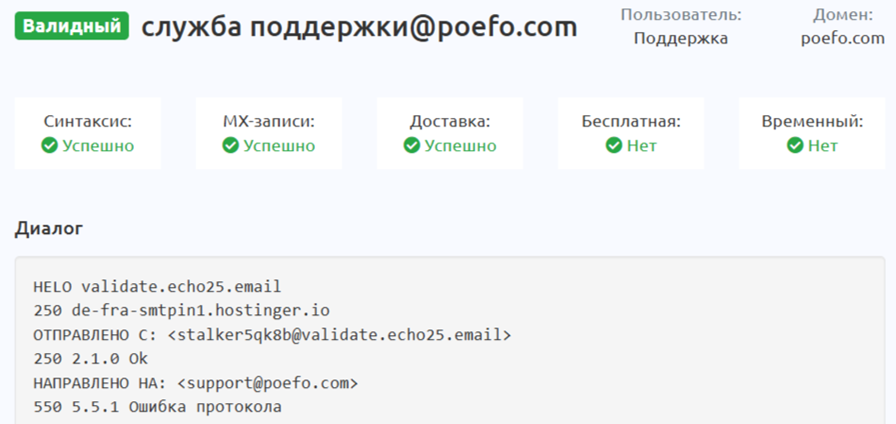Click the green check icon under Синтаксис
Image resolution: width=896 pixels, height=424 pixels.
pos(51,146)
